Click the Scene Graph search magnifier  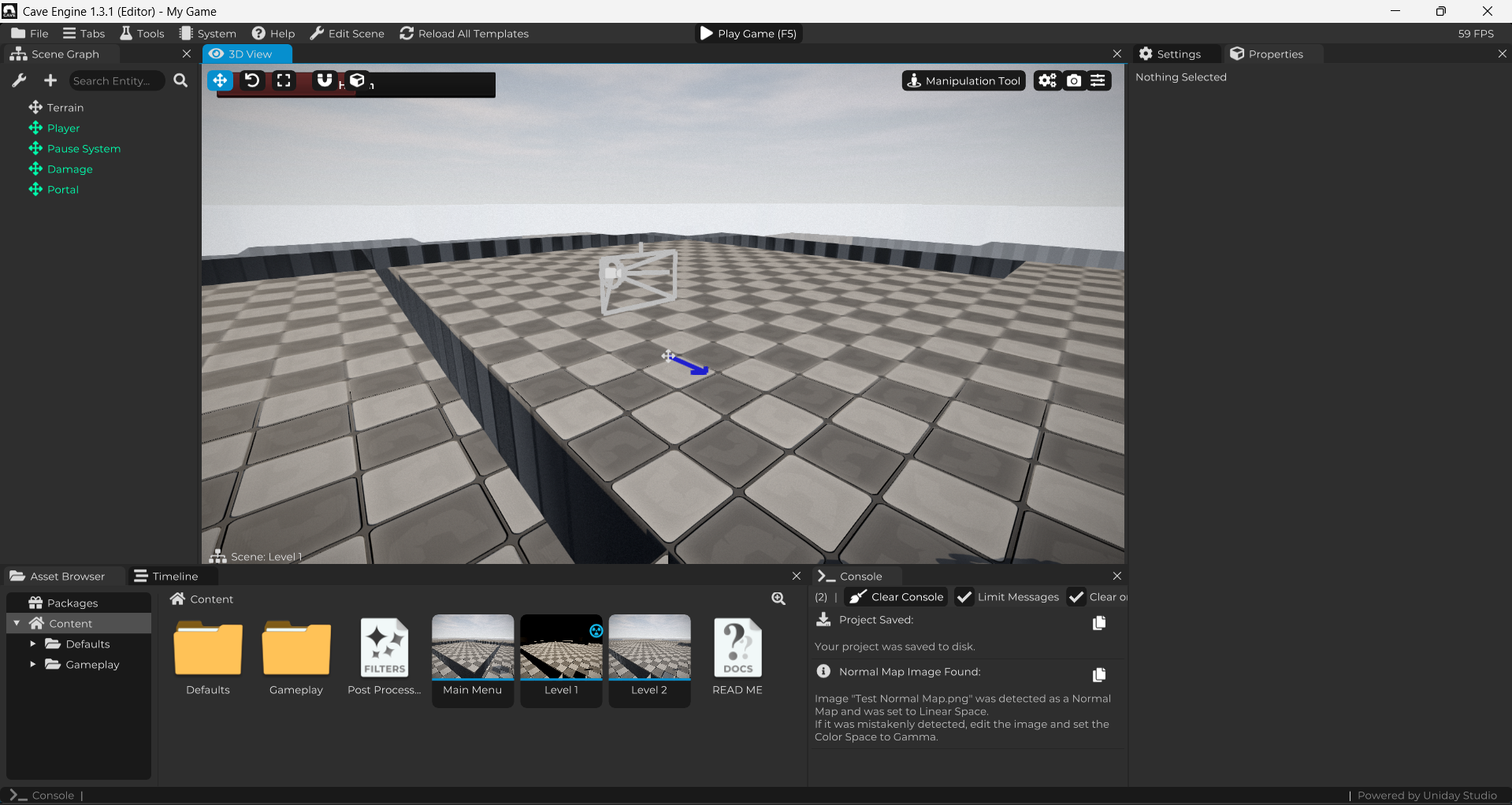pos(180,80)
